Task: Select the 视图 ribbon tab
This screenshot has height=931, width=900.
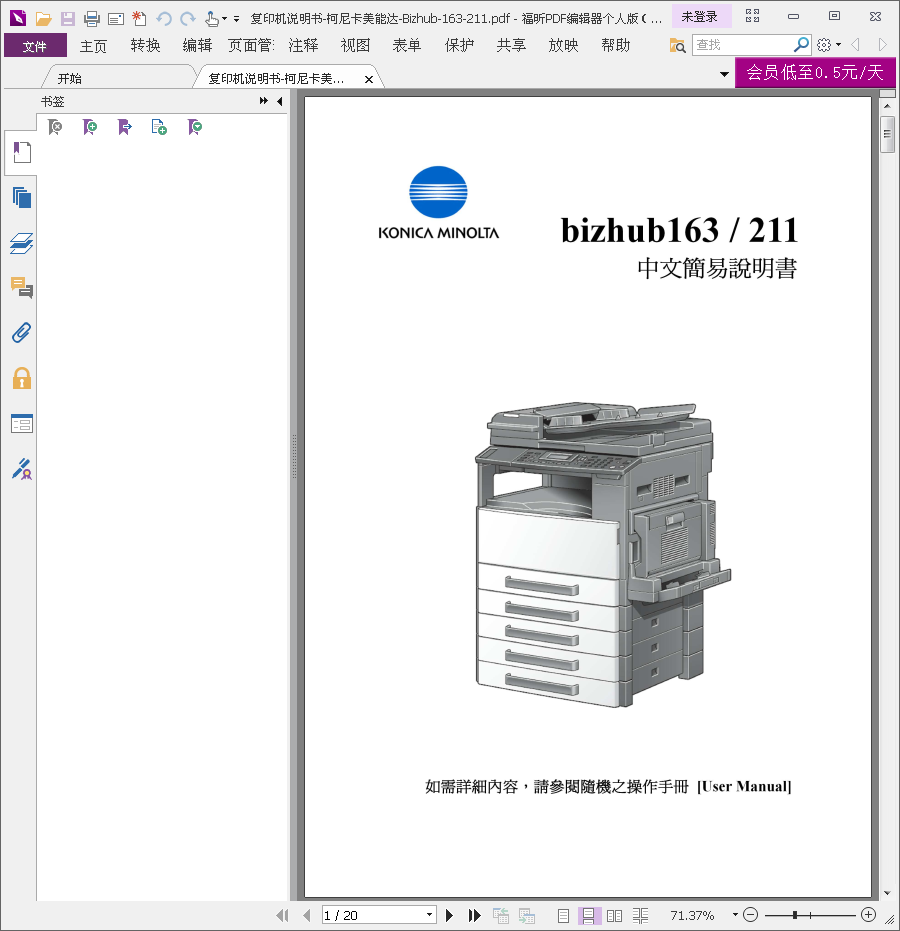Action: [x=355, y=46]
